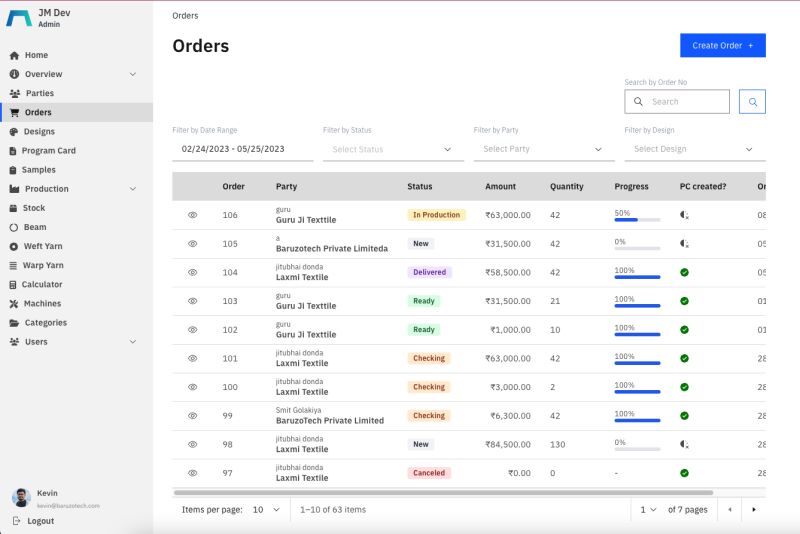Click the Stock icon in sidebar
Image resolution: width=800 pixels, height=534 pixels.
click(x=14, y=208)
